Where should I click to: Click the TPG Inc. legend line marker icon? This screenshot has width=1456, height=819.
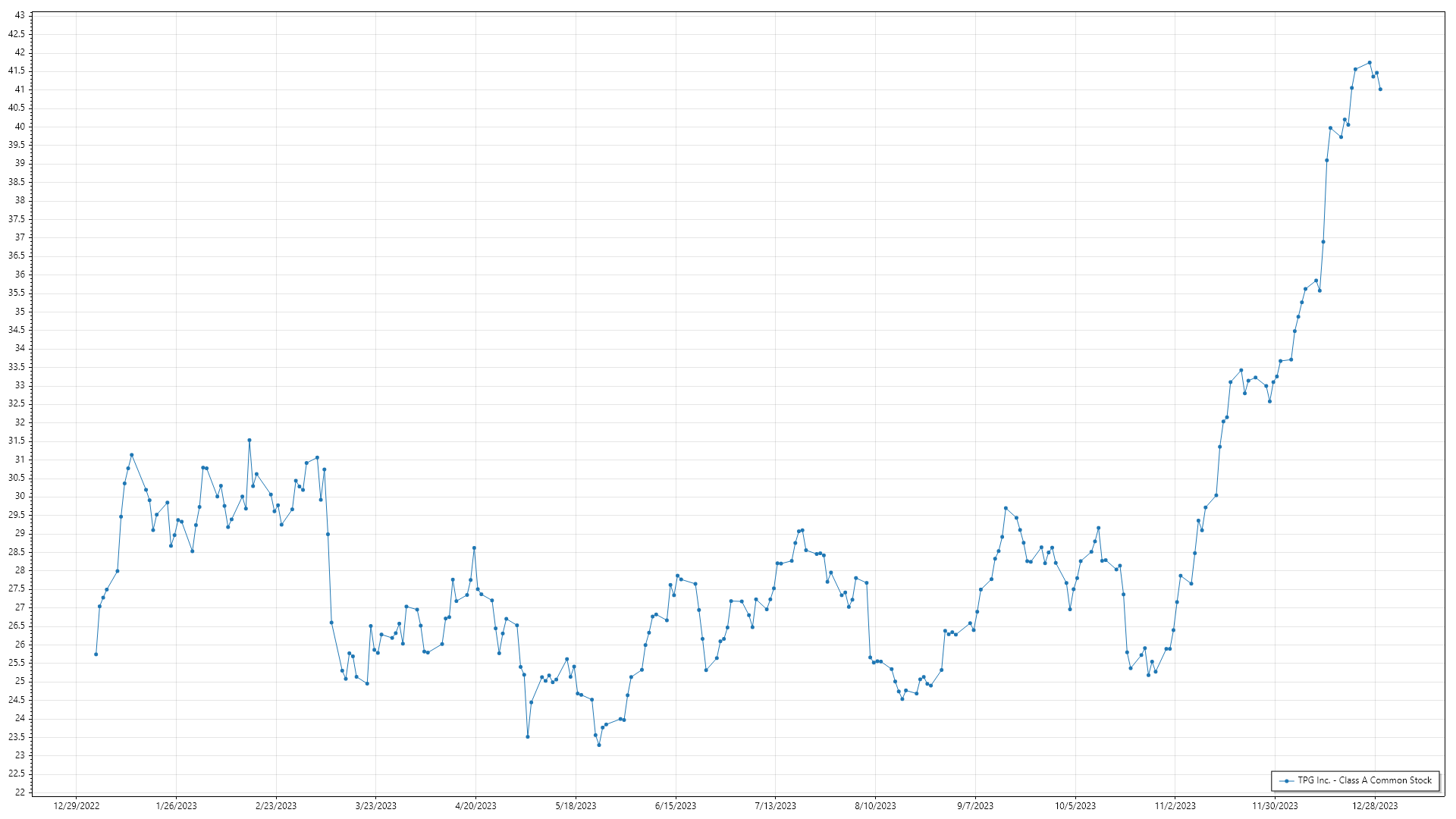tap(1286, 780)
